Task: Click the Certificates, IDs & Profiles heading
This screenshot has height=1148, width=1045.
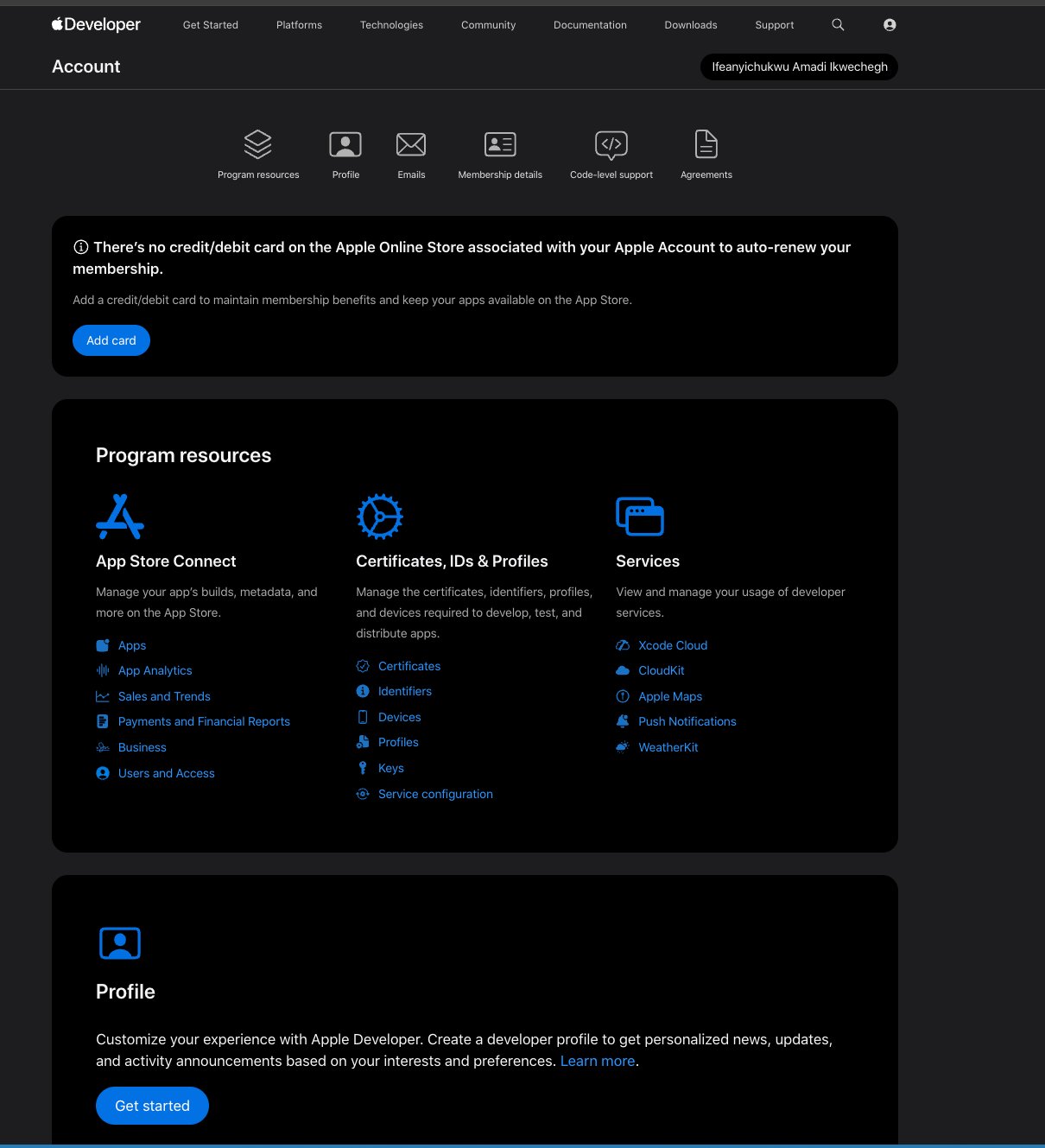Action: [x=452, y=561]
